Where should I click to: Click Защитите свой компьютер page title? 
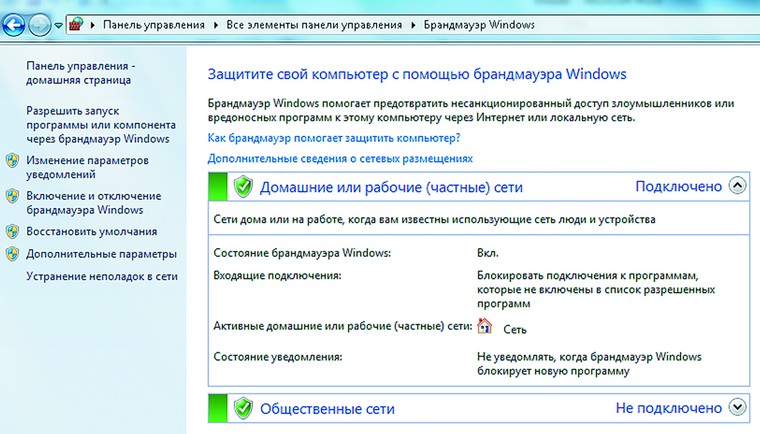pyautogui.click(x=417, y=74)
